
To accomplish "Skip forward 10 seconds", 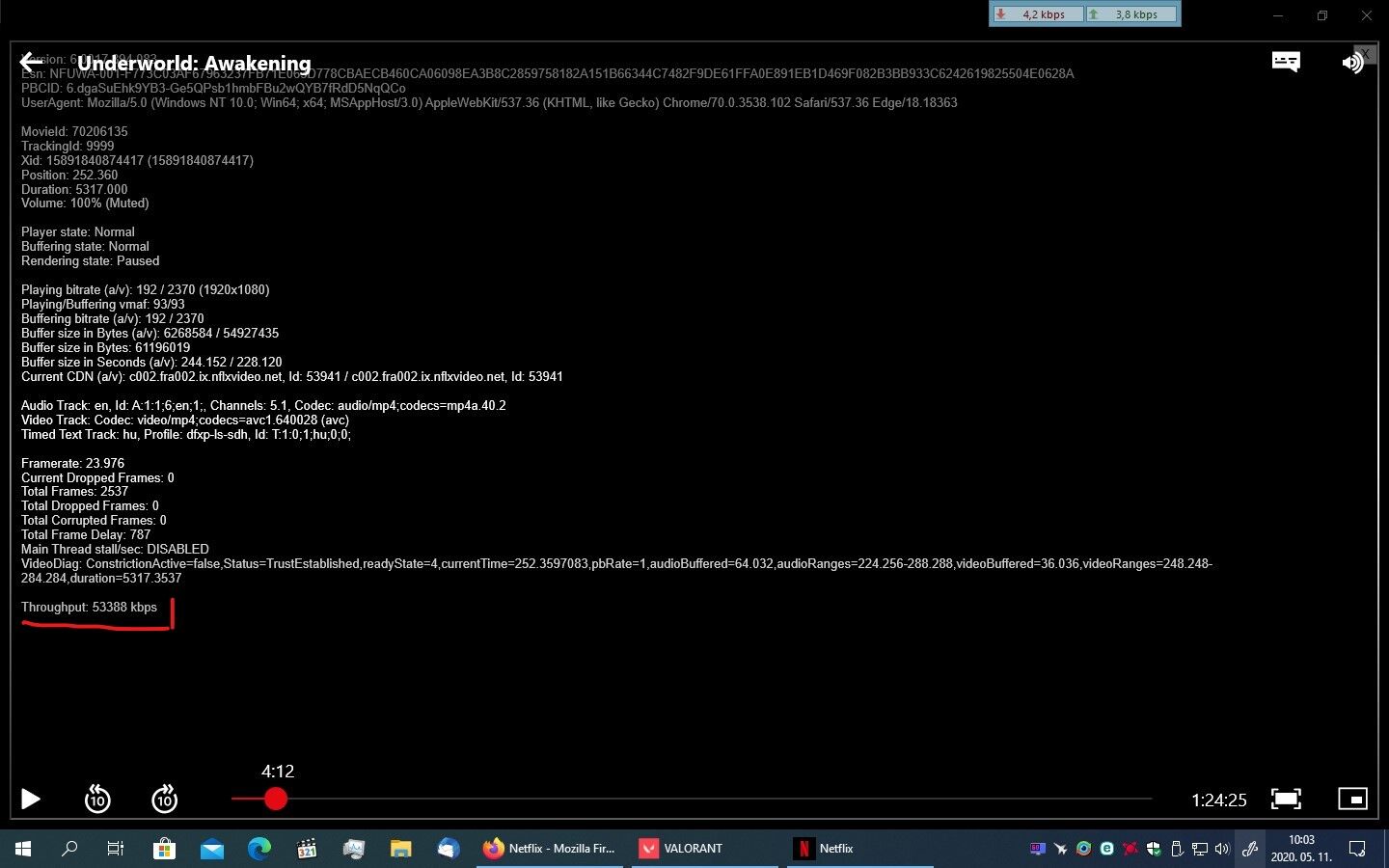I will [165, 799].
